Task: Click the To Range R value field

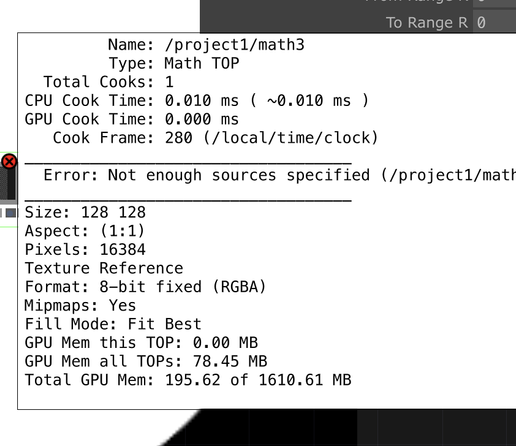Action: point(495,23)
